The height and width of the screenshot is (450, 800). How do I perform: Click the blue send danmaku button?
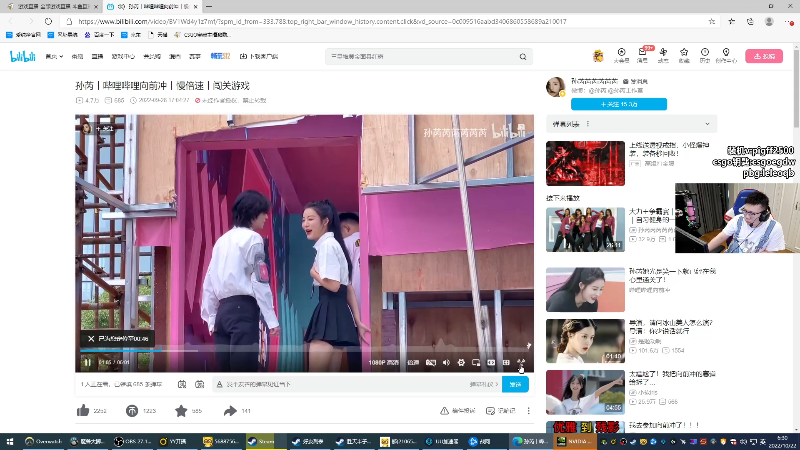[515, 384]
